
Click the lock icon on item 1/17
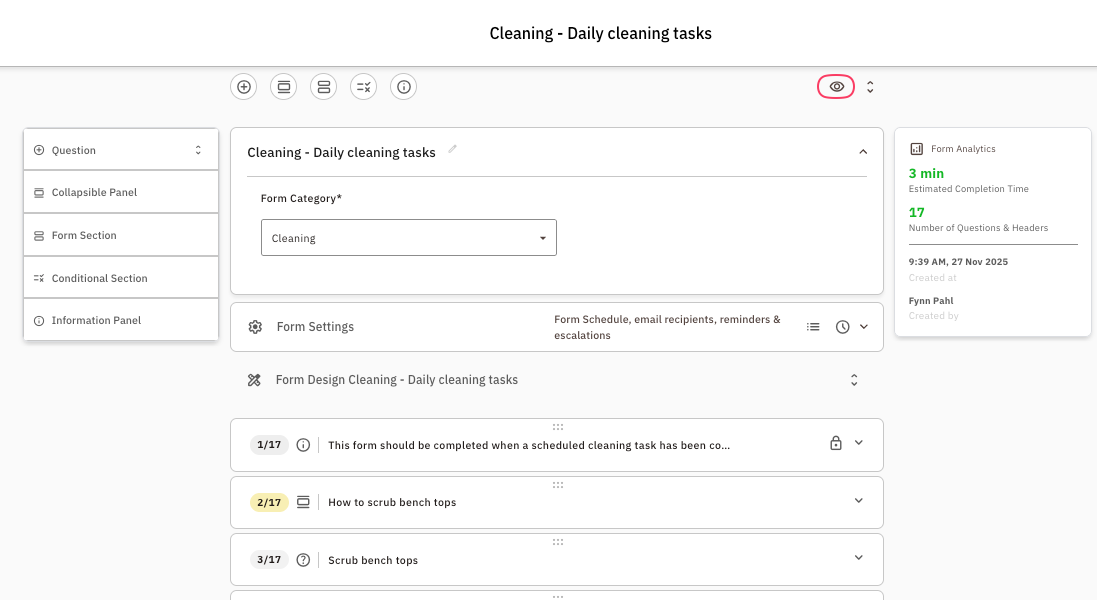click(x=835, y=443)
